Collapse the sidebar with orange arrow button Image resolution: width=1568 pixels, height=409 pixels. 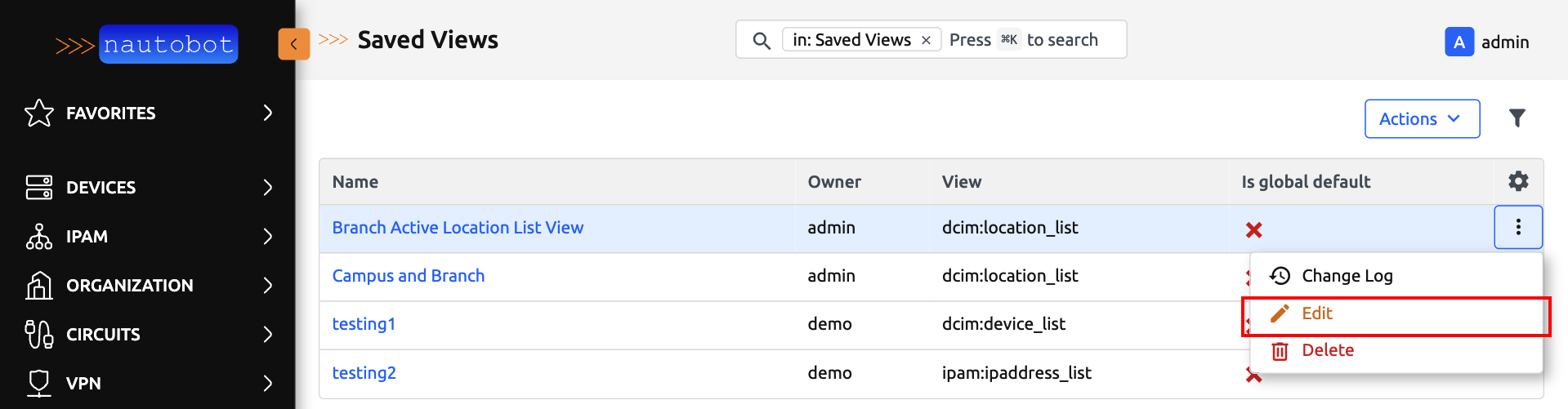[293, 44]
